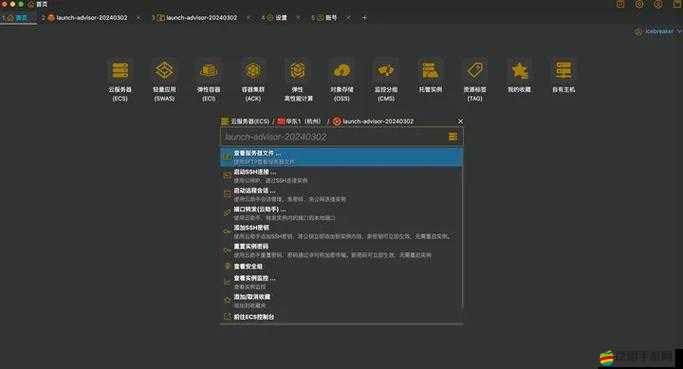Open the account dropdown at top right

click(658, 31)
